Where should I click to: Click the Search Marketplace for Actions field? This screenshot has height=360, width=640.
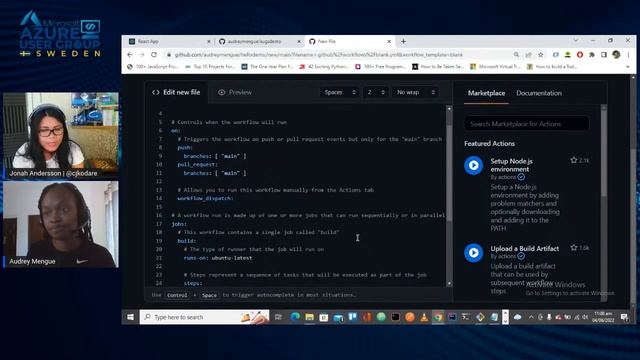527,124
